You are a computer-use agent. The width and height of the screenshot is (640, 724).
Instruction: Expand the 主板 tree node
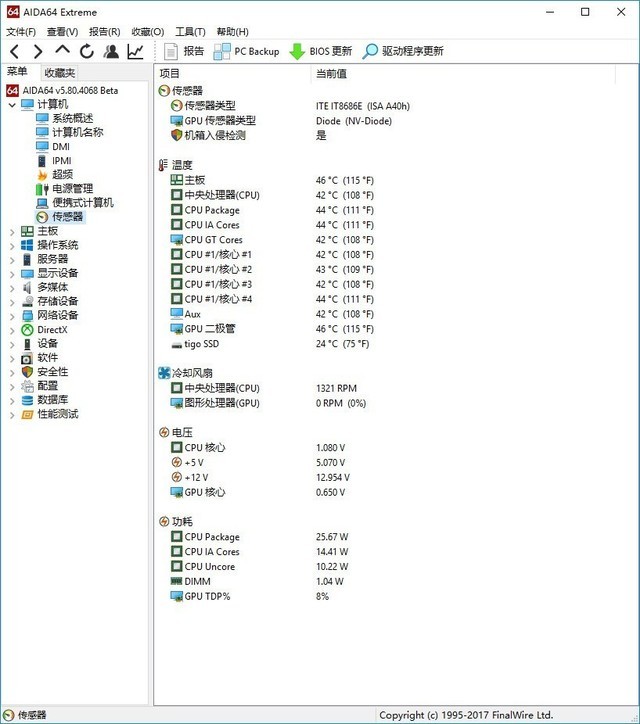click(12, 232)
